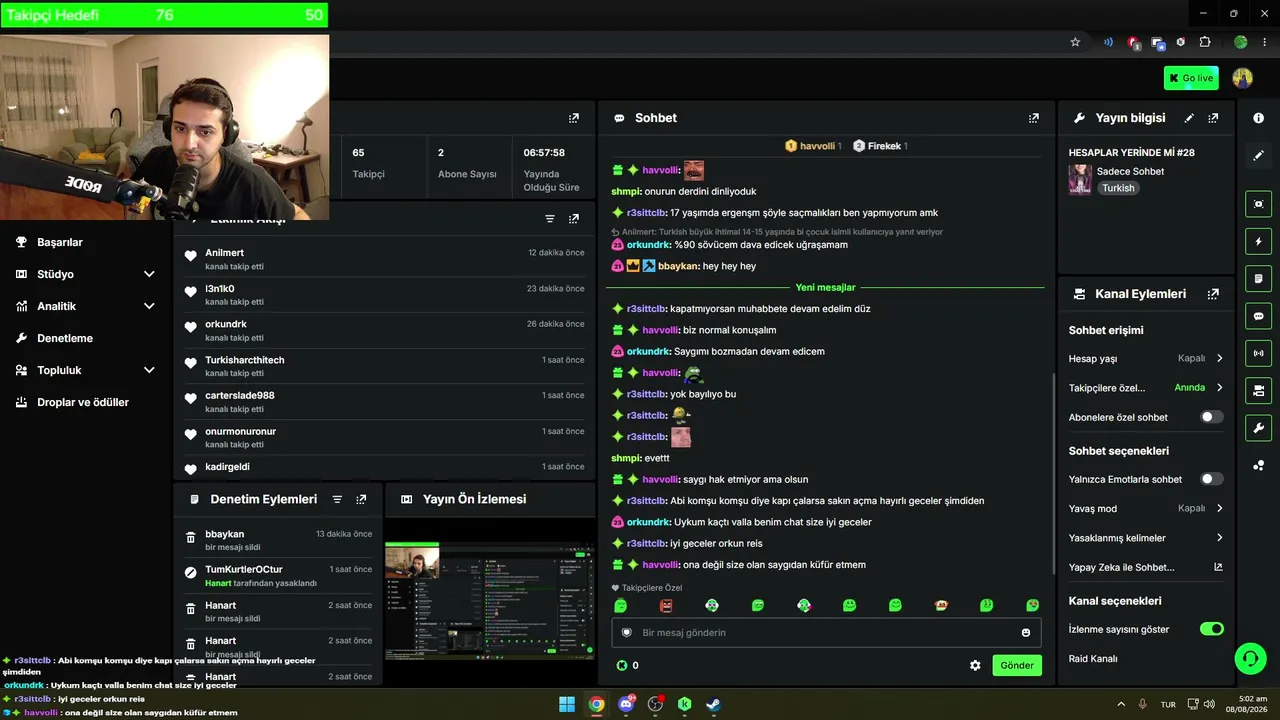The height and width of the screenshot is (720, 1280).
Task: Pop out the Kanal Eylemleri panel
Action: point(1213,294)
